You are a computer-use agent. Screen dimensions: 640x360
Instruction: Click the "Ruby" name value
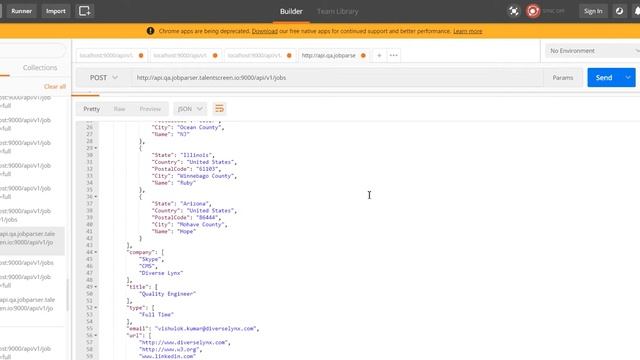tap(187, 183)
